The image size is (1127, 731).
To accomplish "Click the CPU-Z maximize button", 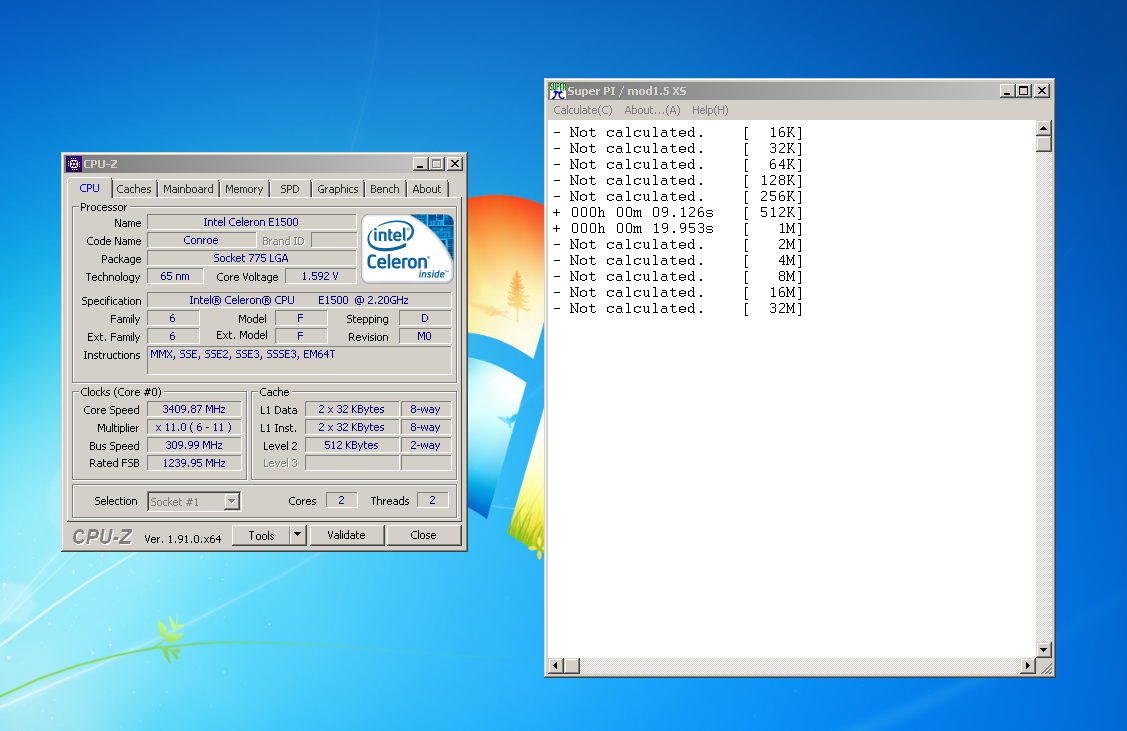I will 437,164.
